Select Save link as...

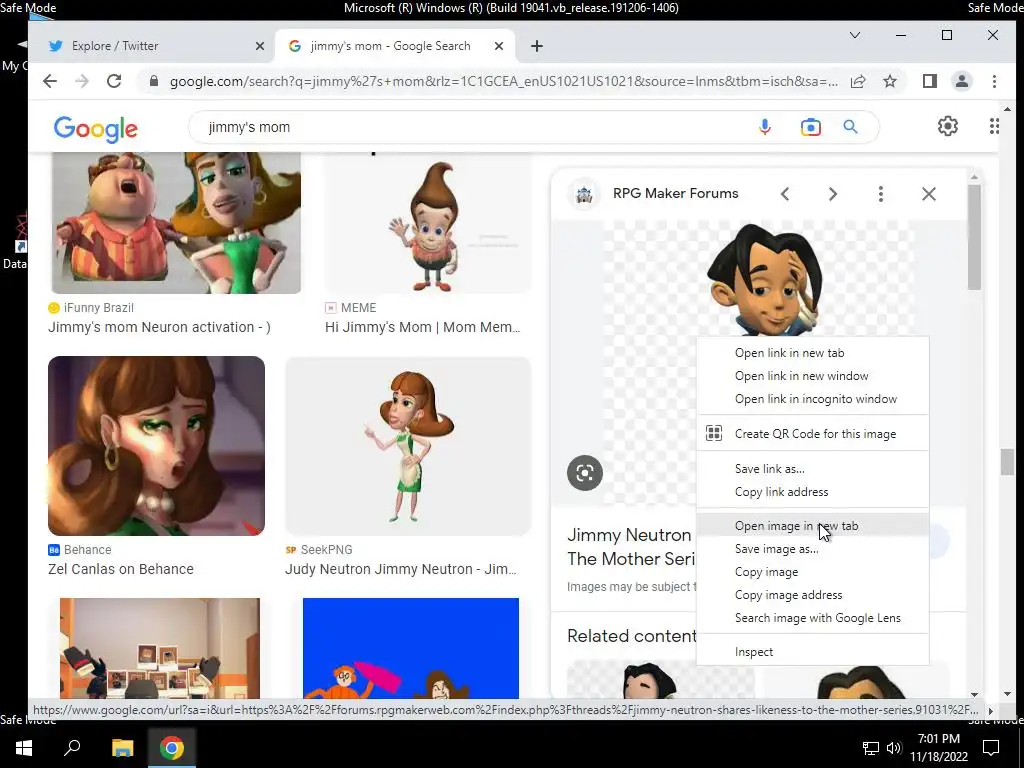tap(812, 469)
